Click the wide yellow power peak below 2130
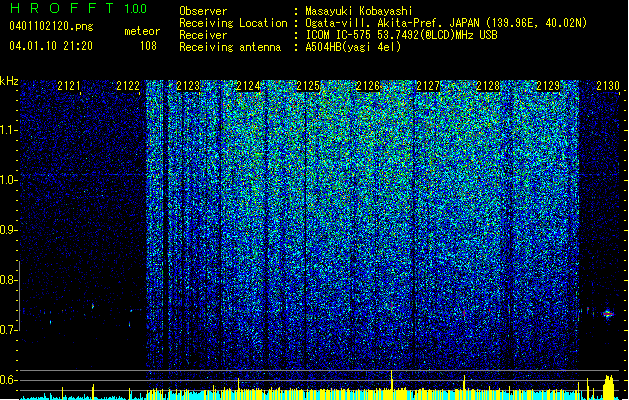This screenshot has height=400, width=629. coord(609,387)
